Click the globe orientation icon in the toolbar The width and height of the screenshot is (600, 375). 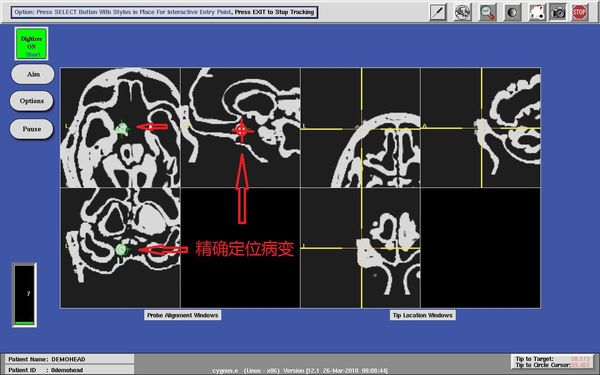click(x=463, y=12)
